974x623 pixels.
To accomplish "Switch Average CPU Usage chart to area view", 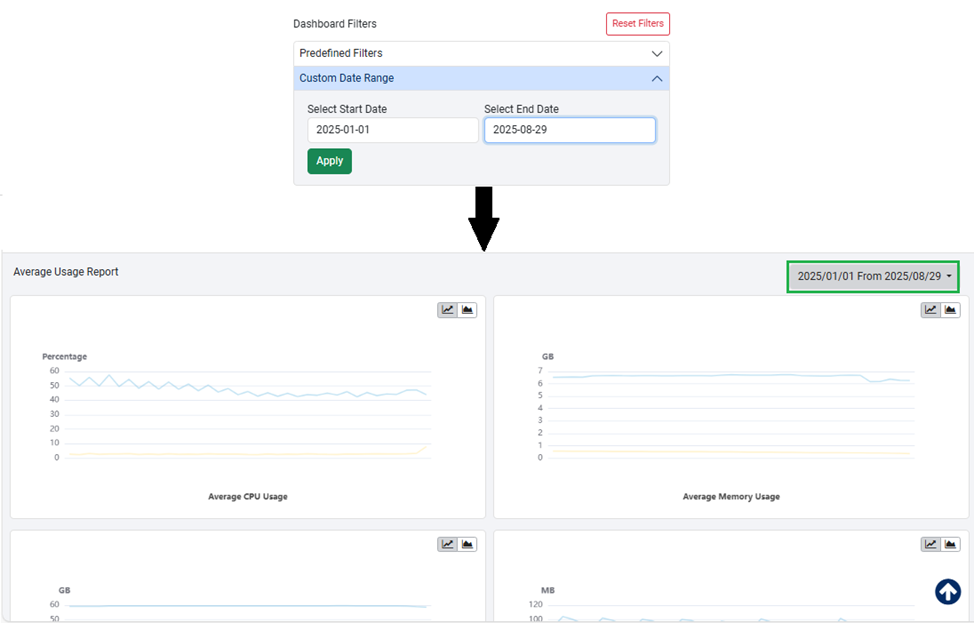I will point(468,310).
